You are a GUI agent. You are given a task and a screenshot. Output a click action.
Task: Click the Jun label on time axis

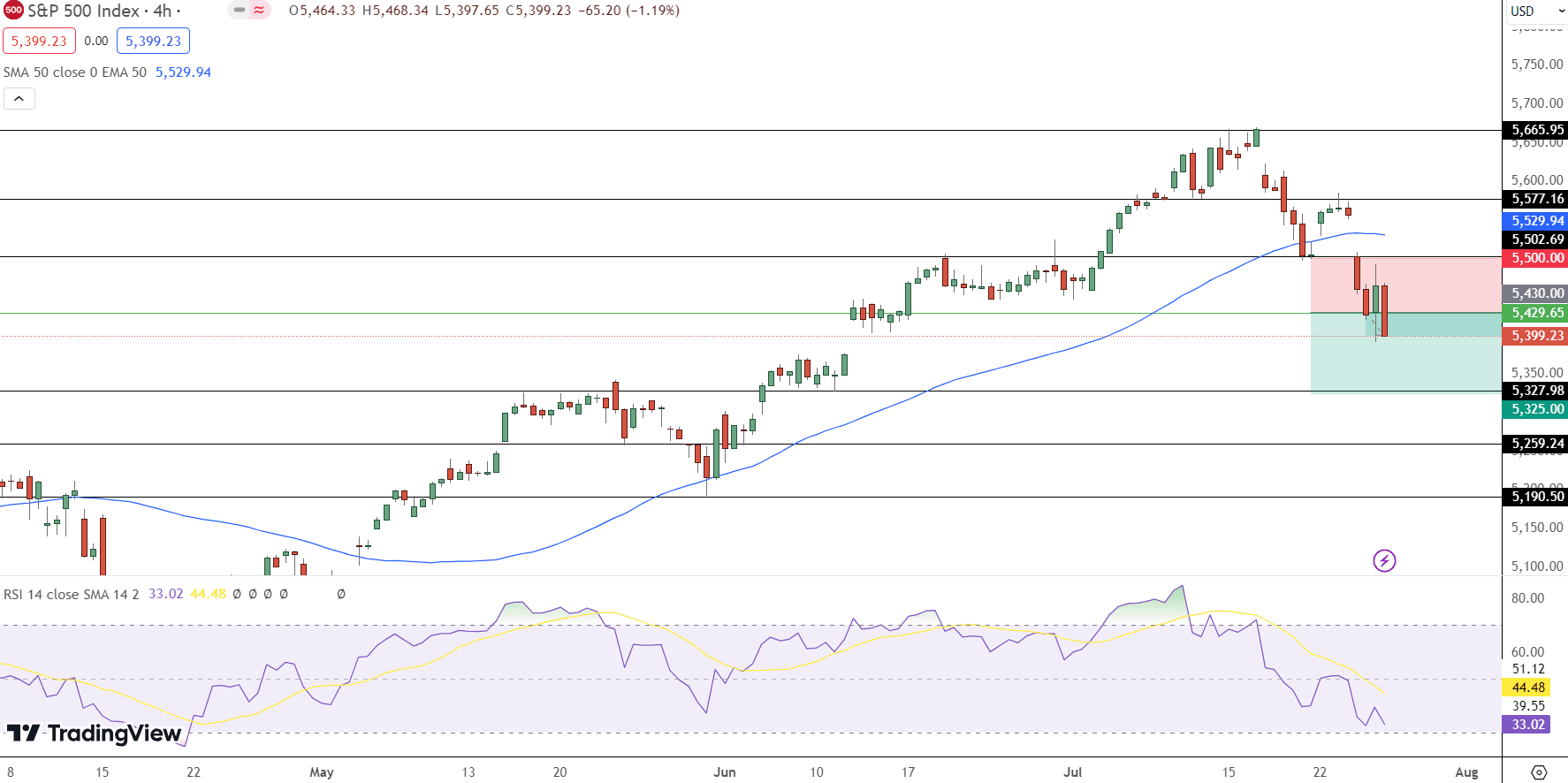[x=725, y=772]
